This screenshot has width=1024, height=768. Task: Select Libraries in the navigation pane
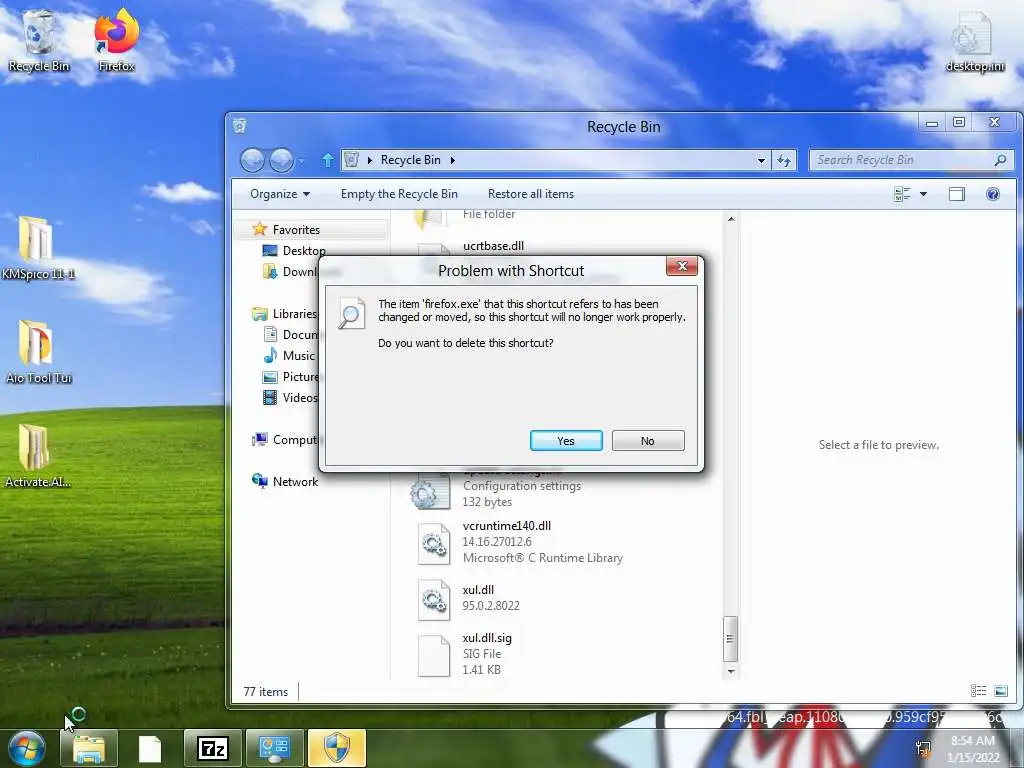pyautogui.click(x=284, y=314)
